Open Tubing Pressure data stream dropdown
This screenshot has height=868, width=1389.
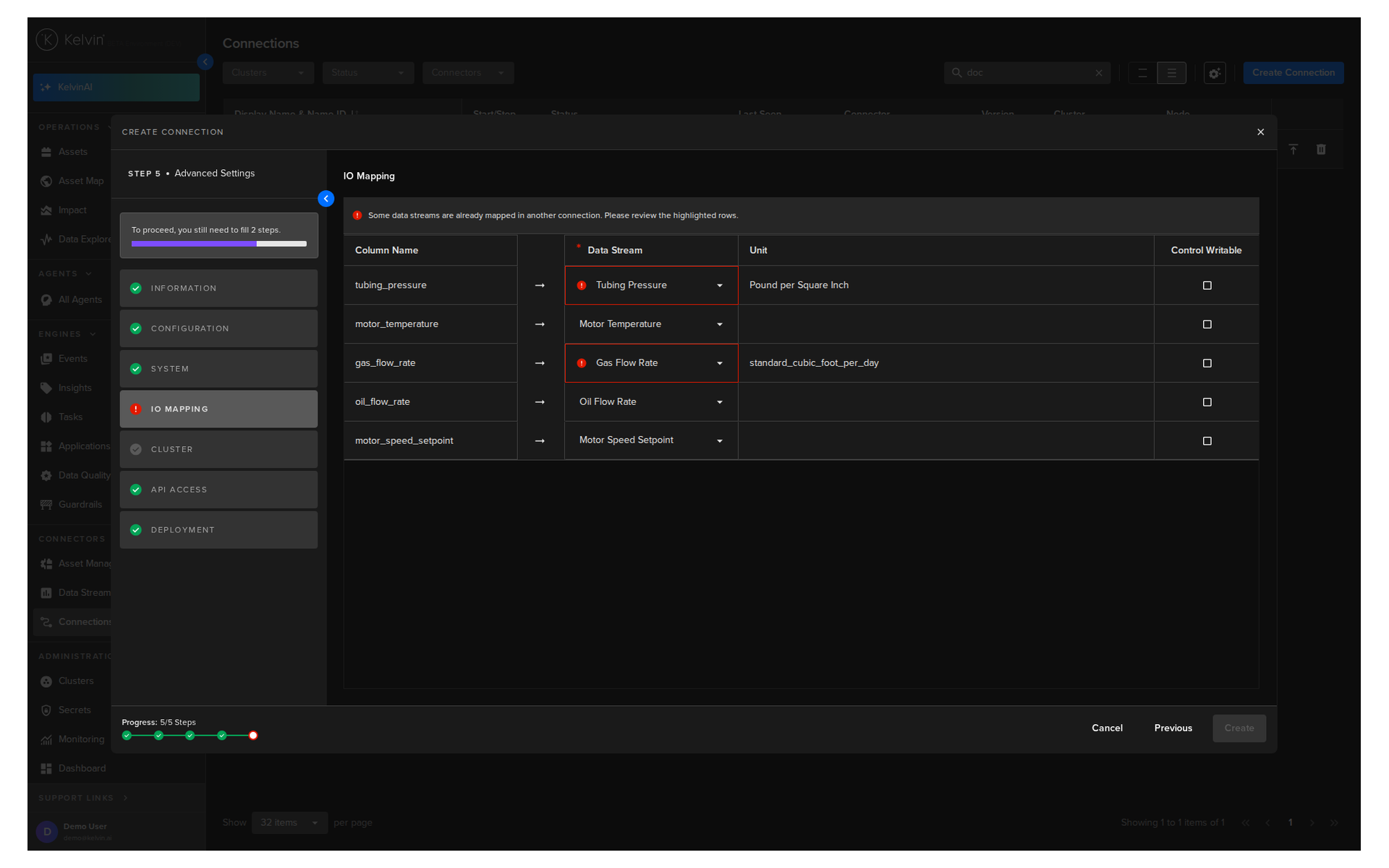point(651,286)
